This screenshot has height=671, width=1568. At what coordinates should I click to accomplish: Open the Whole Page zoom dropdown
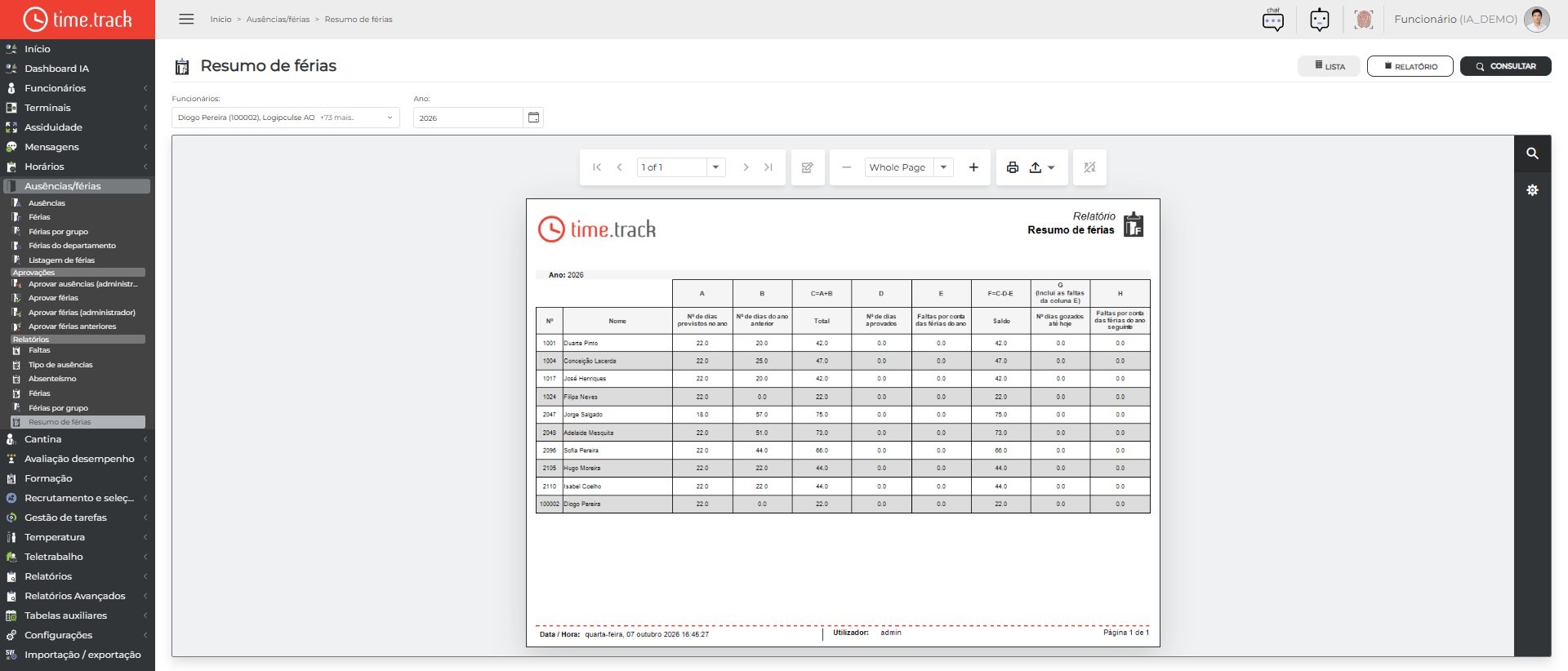point(943,167)
